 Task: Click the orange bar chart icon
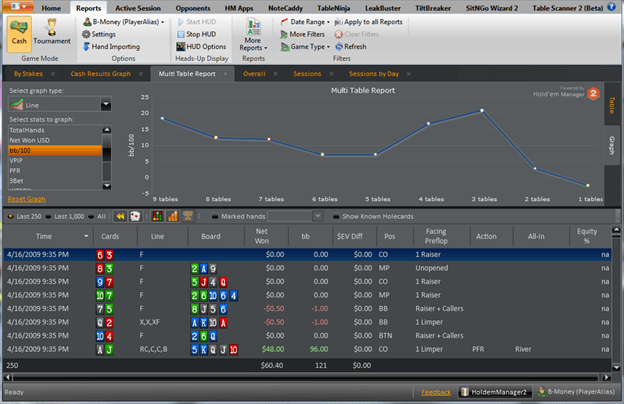tap(173, 216)
